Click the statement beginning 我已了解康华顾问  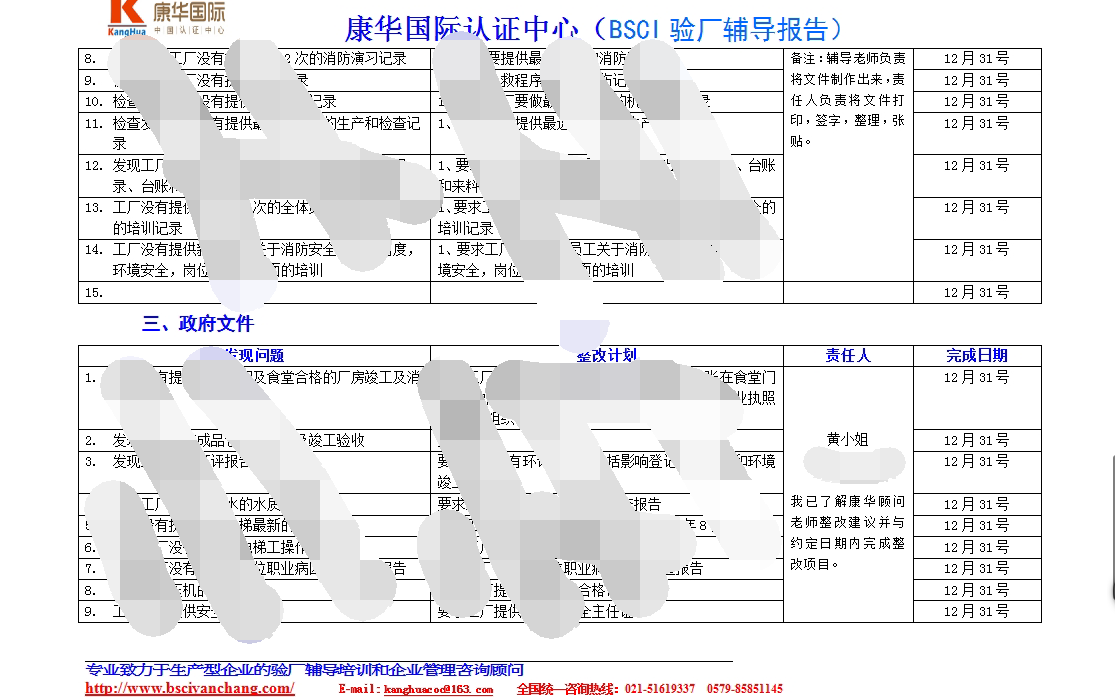(x=848, y=533)
